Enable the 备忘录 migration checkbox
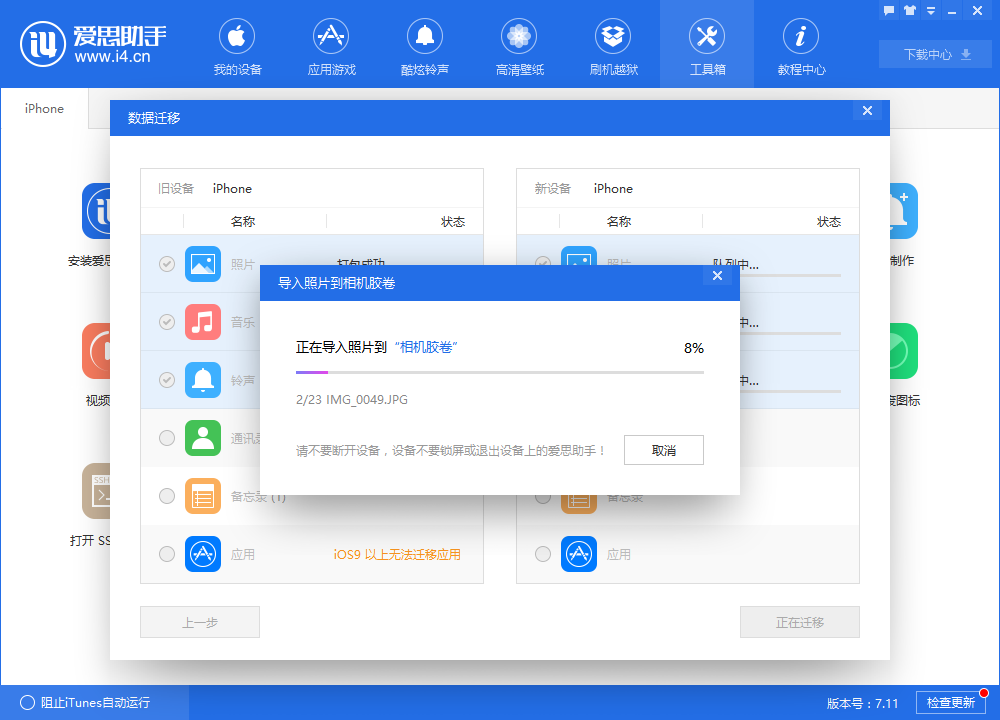The image size is (1000, 720). (x=166, y=495)
